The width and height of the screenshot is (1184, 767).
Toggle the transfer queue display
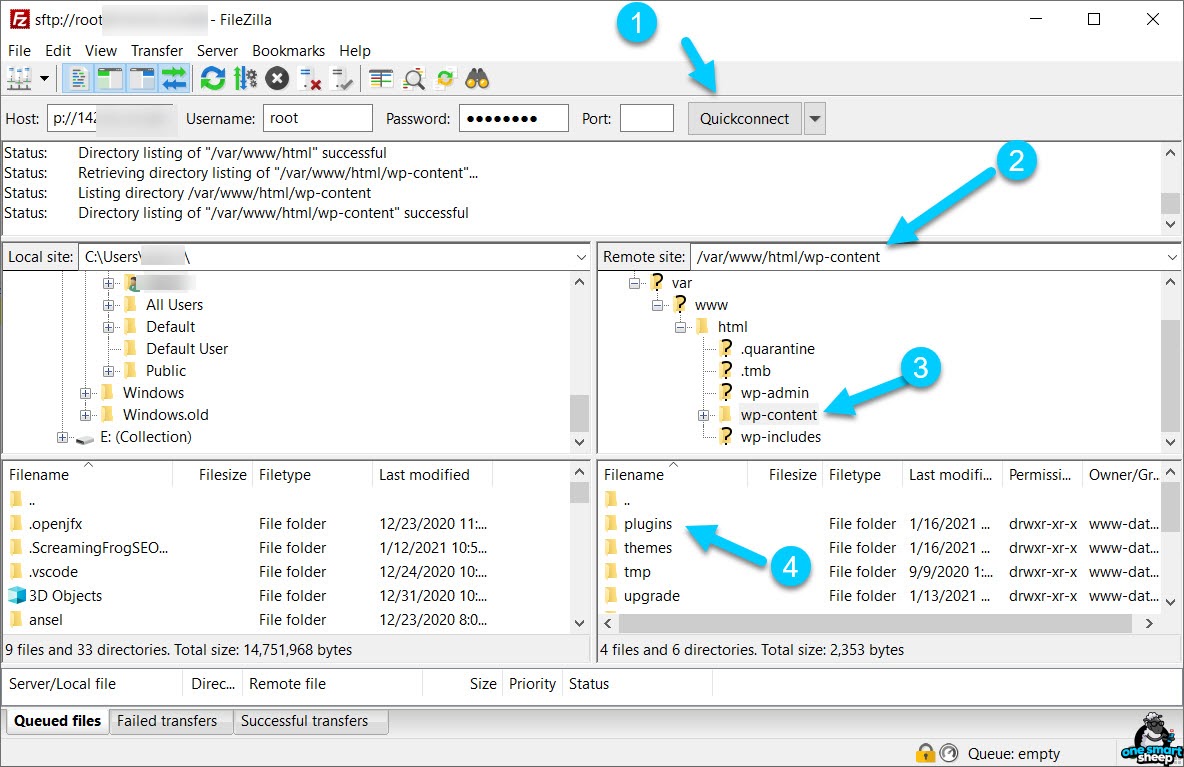174,79
